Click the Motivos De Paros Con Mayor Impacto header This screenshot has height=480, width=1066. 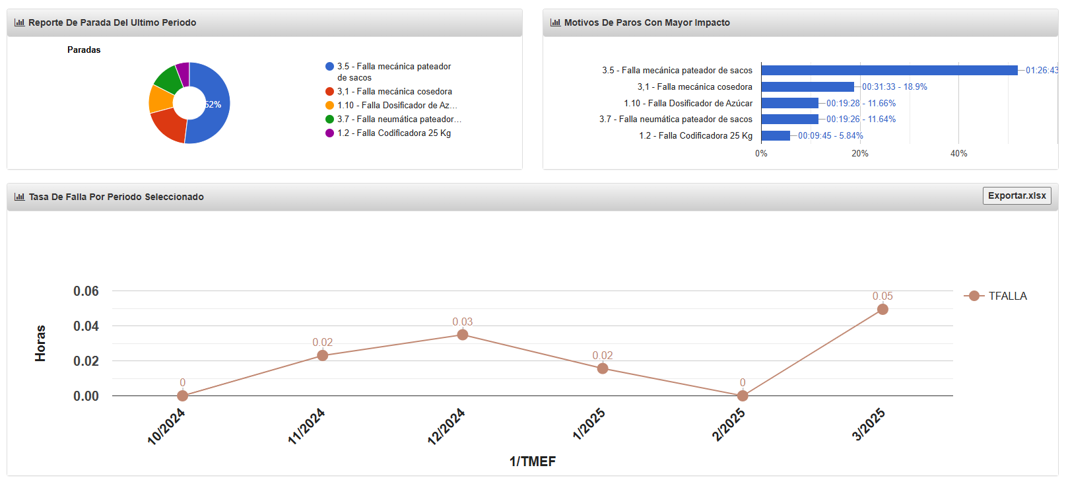(646, 22)
